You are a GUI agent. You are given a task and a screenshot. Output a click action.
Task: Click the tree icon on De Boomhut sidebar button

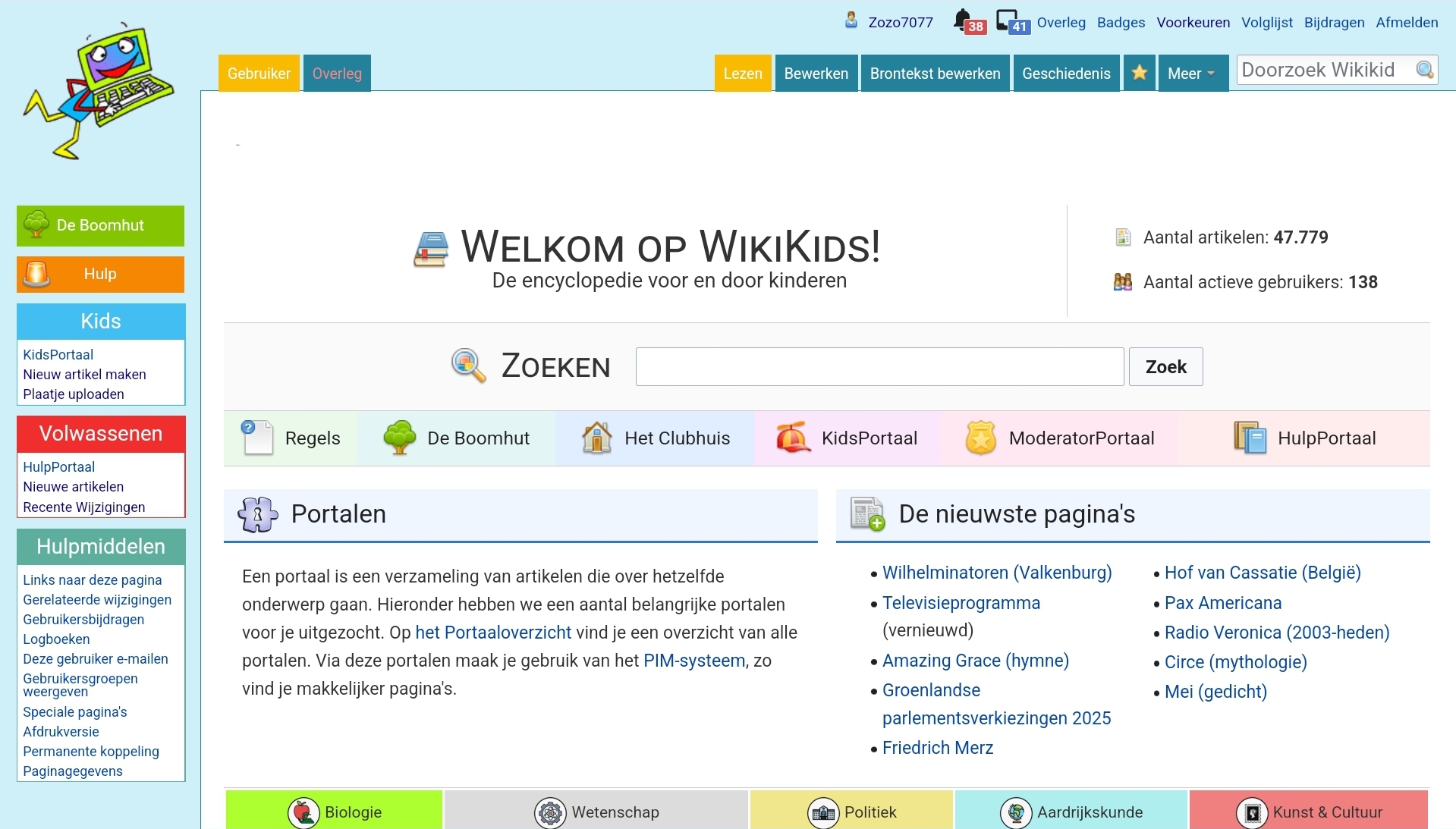(36, 225)
